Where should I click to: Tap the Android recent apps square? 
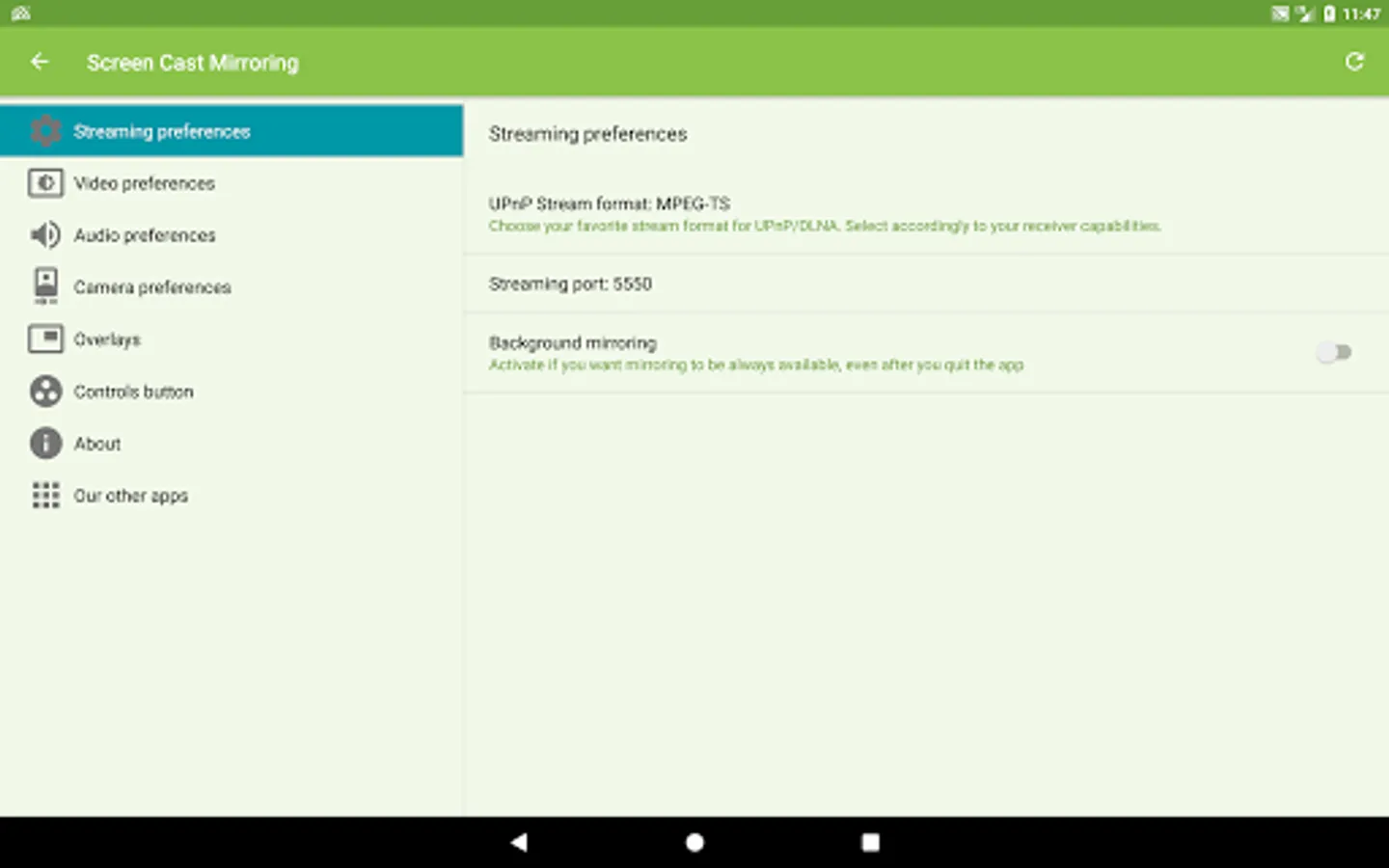[870, 842]
